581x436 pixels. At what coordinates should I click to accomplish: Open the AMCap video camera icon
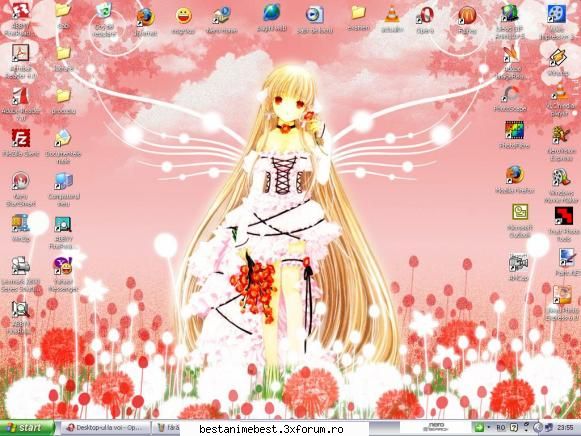pos(518,263)
